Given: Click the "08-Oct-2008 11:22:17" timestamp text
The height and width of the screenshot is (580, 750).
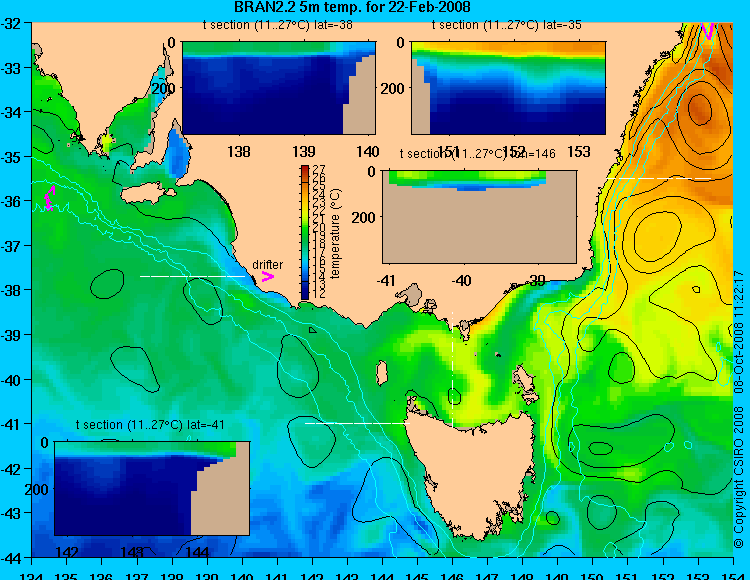Looking at the screenshot, I should coord(739,332).
